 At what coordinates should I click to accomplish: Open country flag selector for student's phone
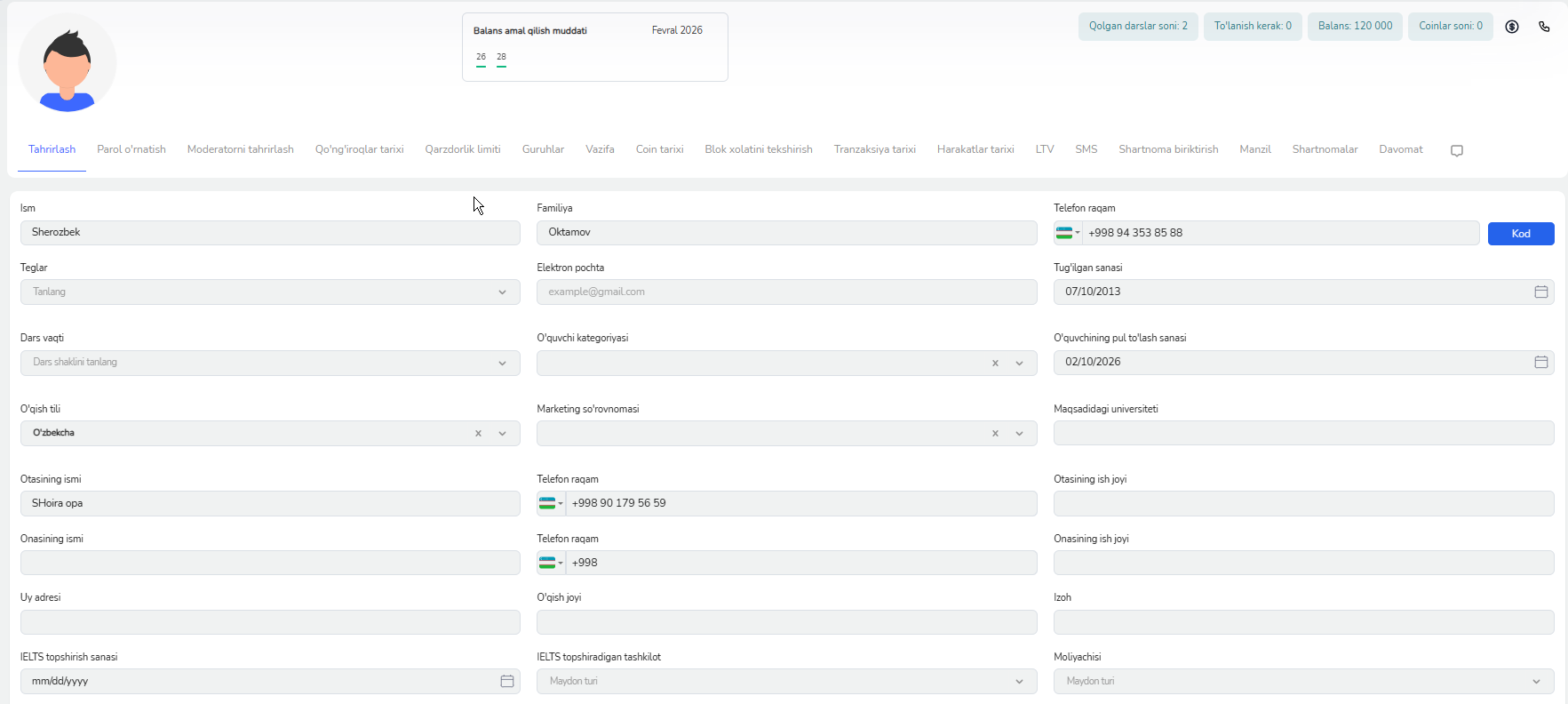click(x=1068, y=233)
